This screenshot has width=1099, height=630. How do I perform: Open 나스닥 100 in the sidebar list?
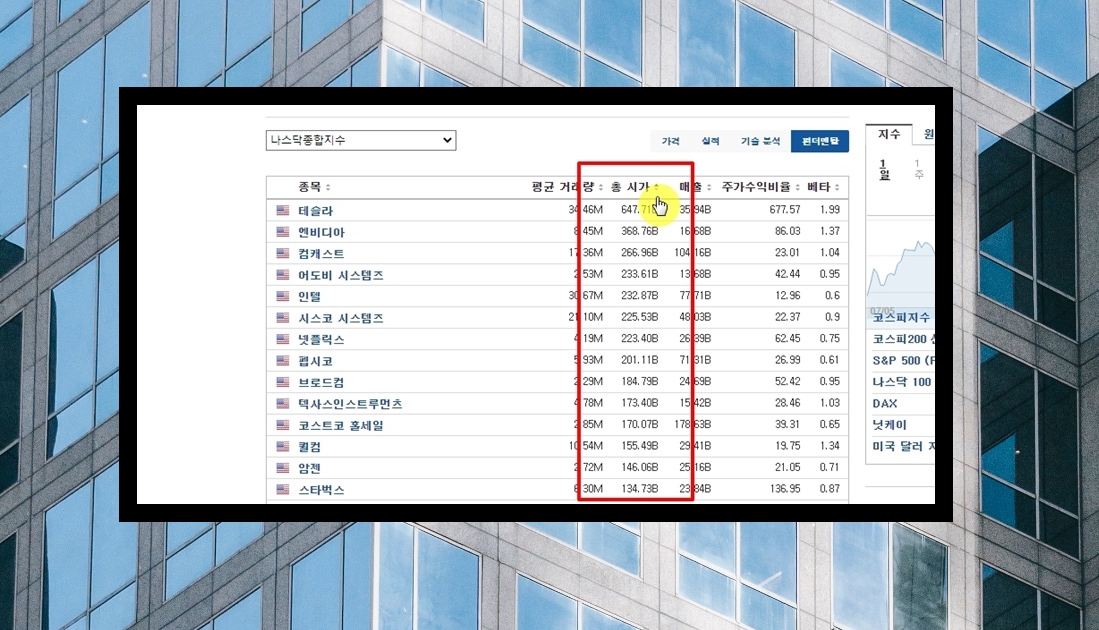click(901, 382)
